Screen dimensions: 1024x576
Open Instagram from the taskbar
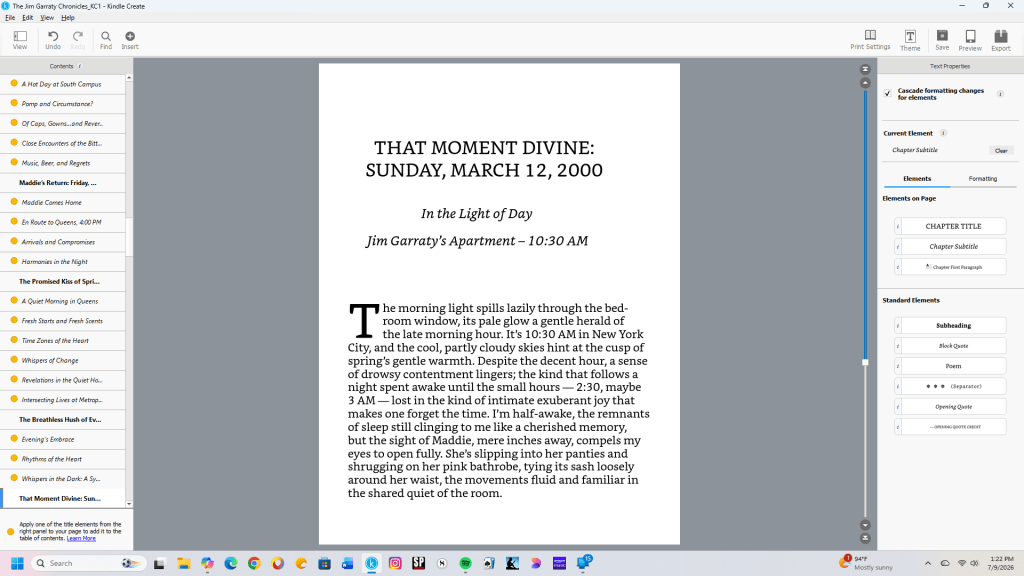coord(395,563)
